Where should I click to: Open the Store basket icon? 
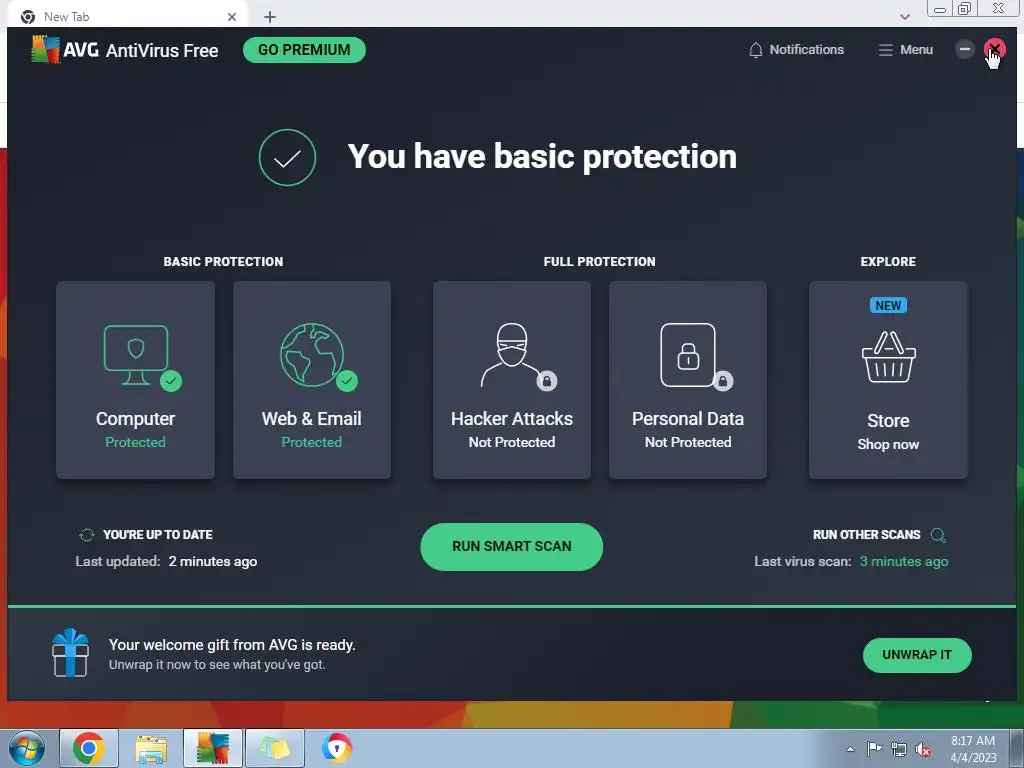coord(888,357)
